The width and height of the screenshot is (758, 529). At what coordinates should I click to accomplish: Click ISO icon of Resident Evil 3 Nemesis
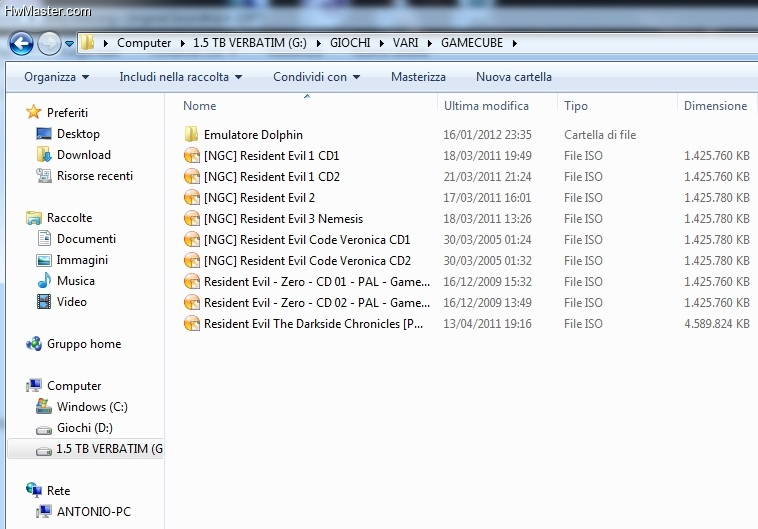click(x=192, y=219)
